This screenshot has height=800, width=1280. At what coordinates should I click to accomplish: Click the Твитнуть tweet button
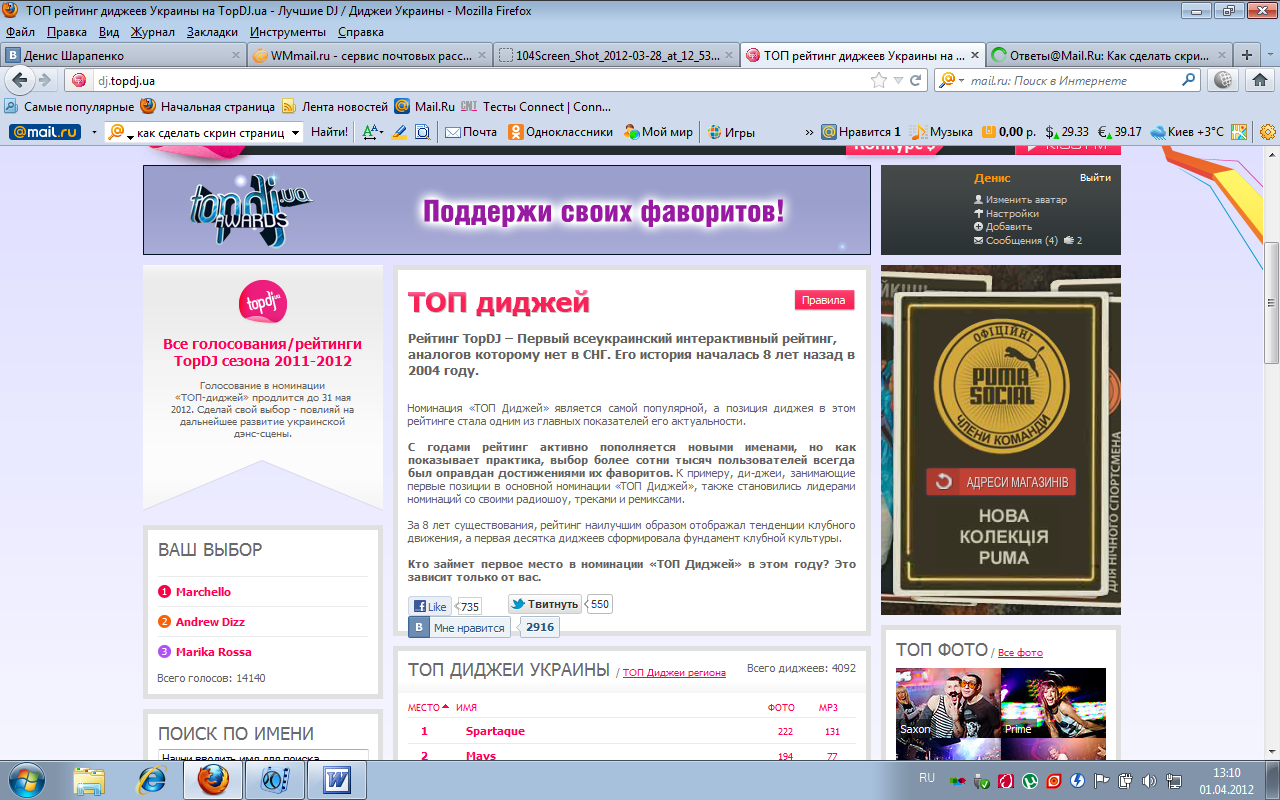(x=545, y=604)
